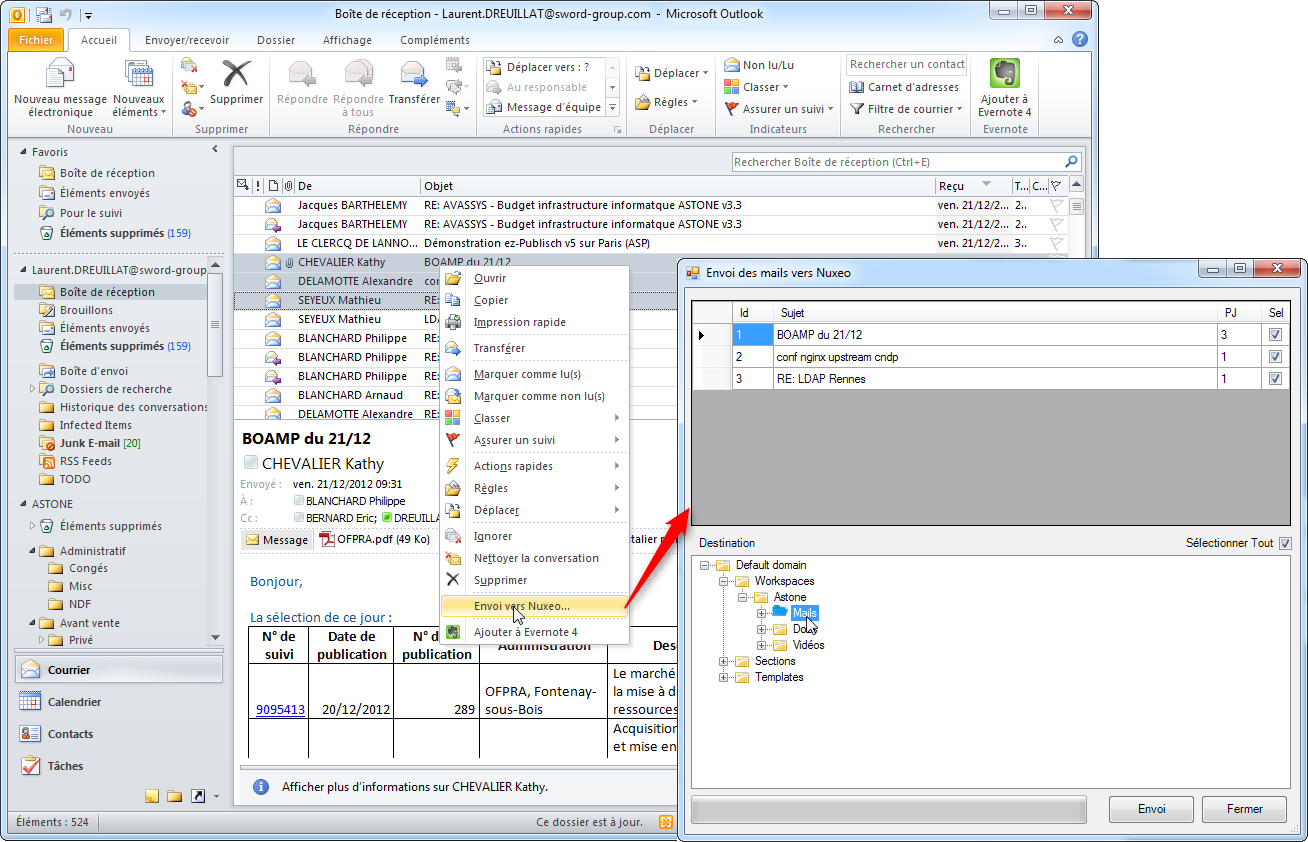The height and width of the screenshot is (842, 1308).
Task: Create a Nouveau message électronique
Action: 60,88
